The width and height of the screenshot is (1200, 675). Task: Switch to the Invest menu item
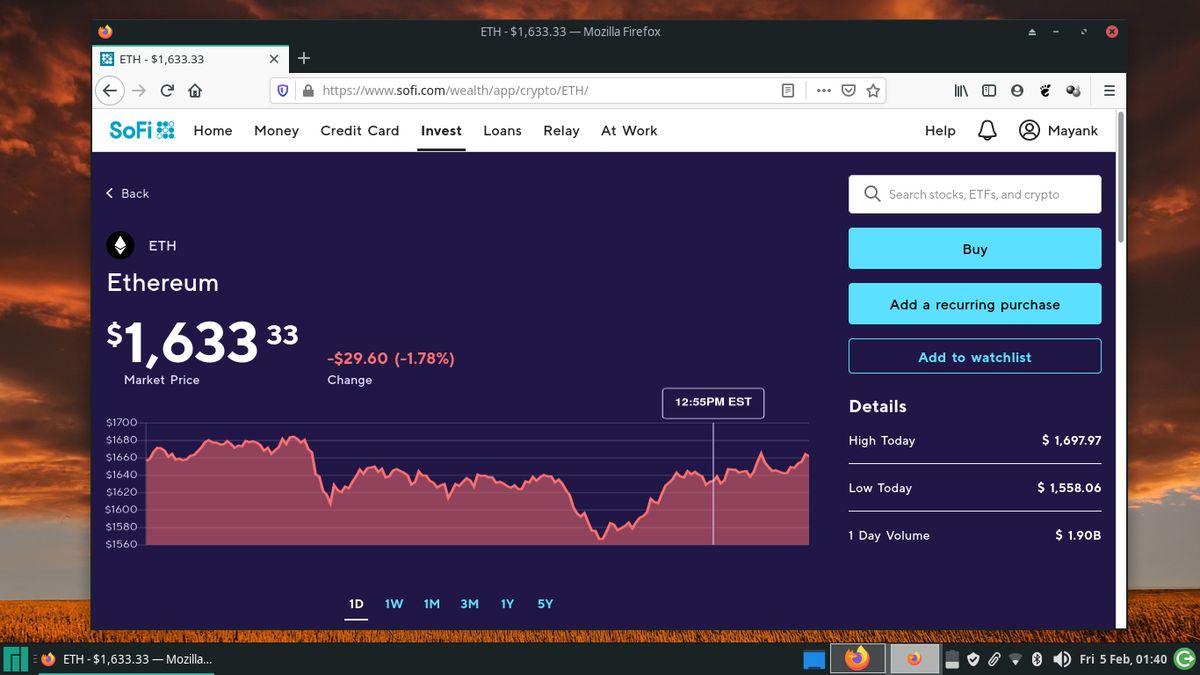(441, 130)
